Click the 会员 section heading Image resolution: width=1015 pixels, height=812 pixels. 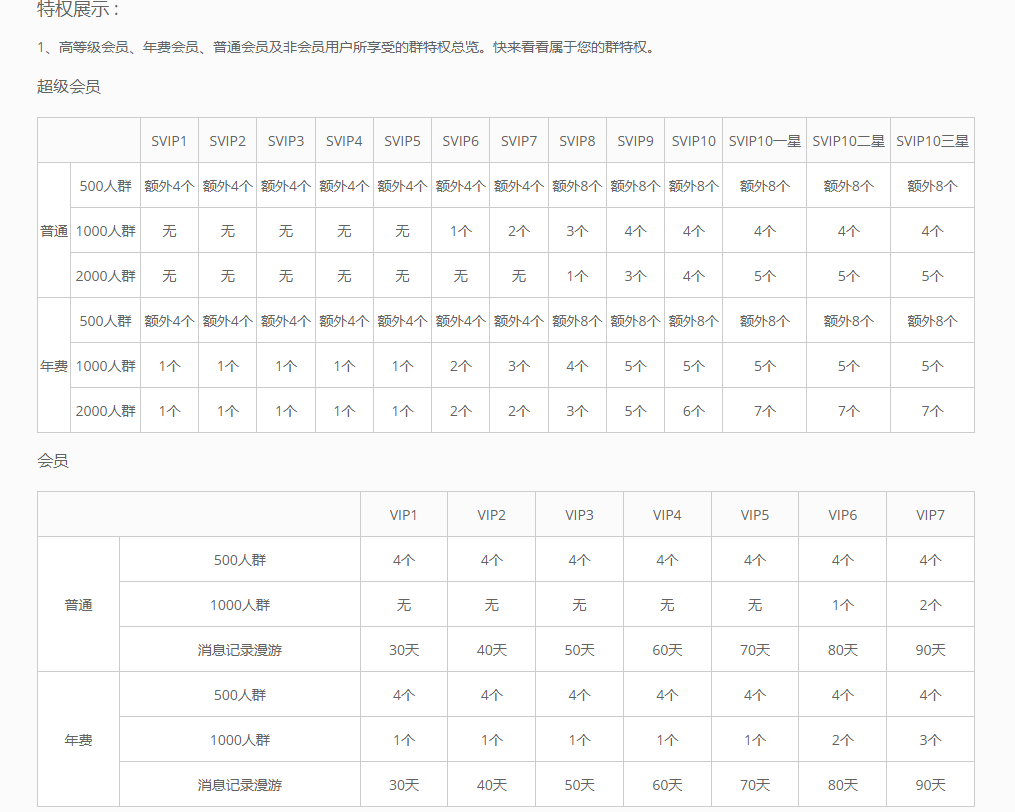pyautogui.click(x=53, y=461)
